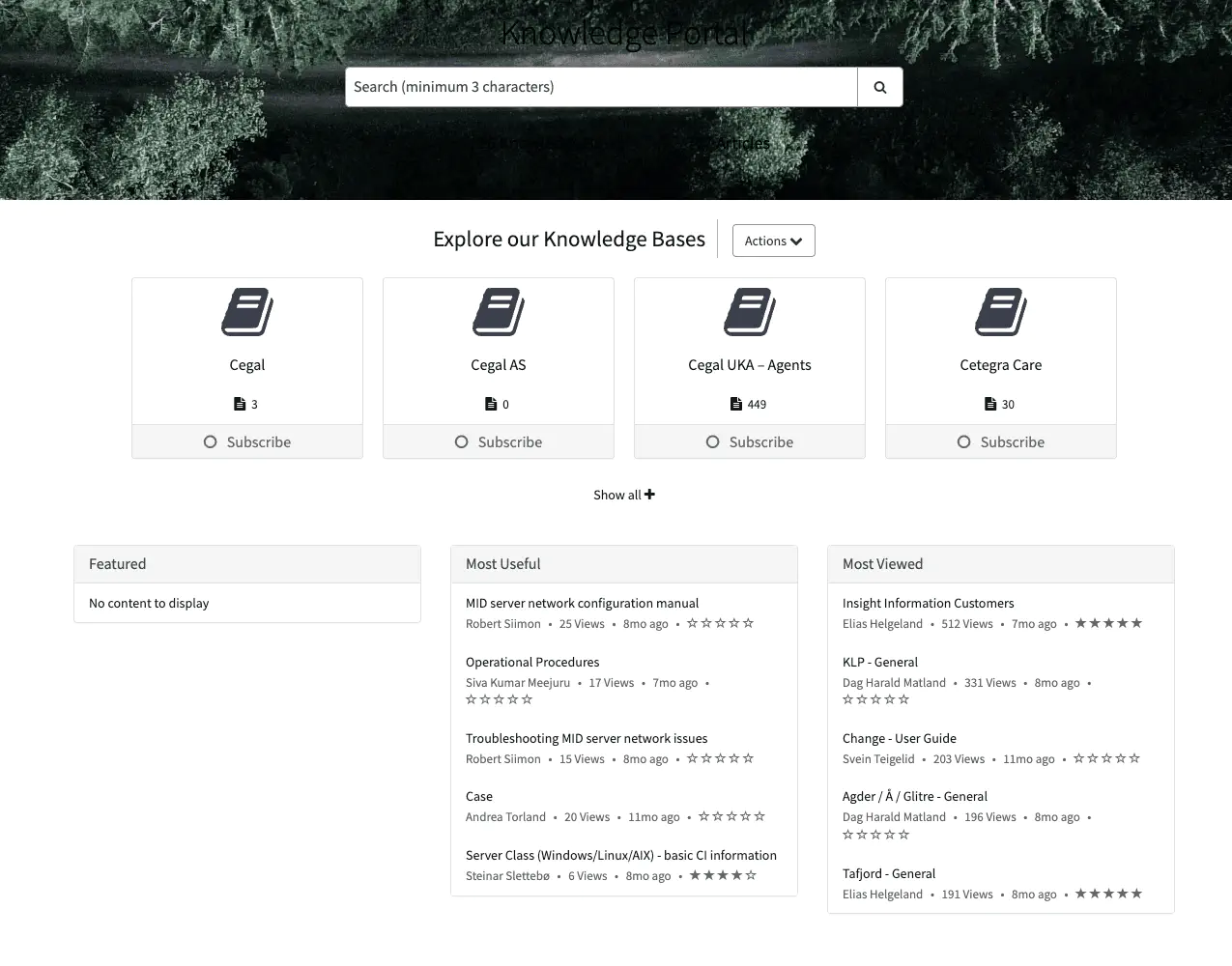Open the Change - User Guide article
The height and width of the screenshot is (966, 1232).
(x=899, y=738)
